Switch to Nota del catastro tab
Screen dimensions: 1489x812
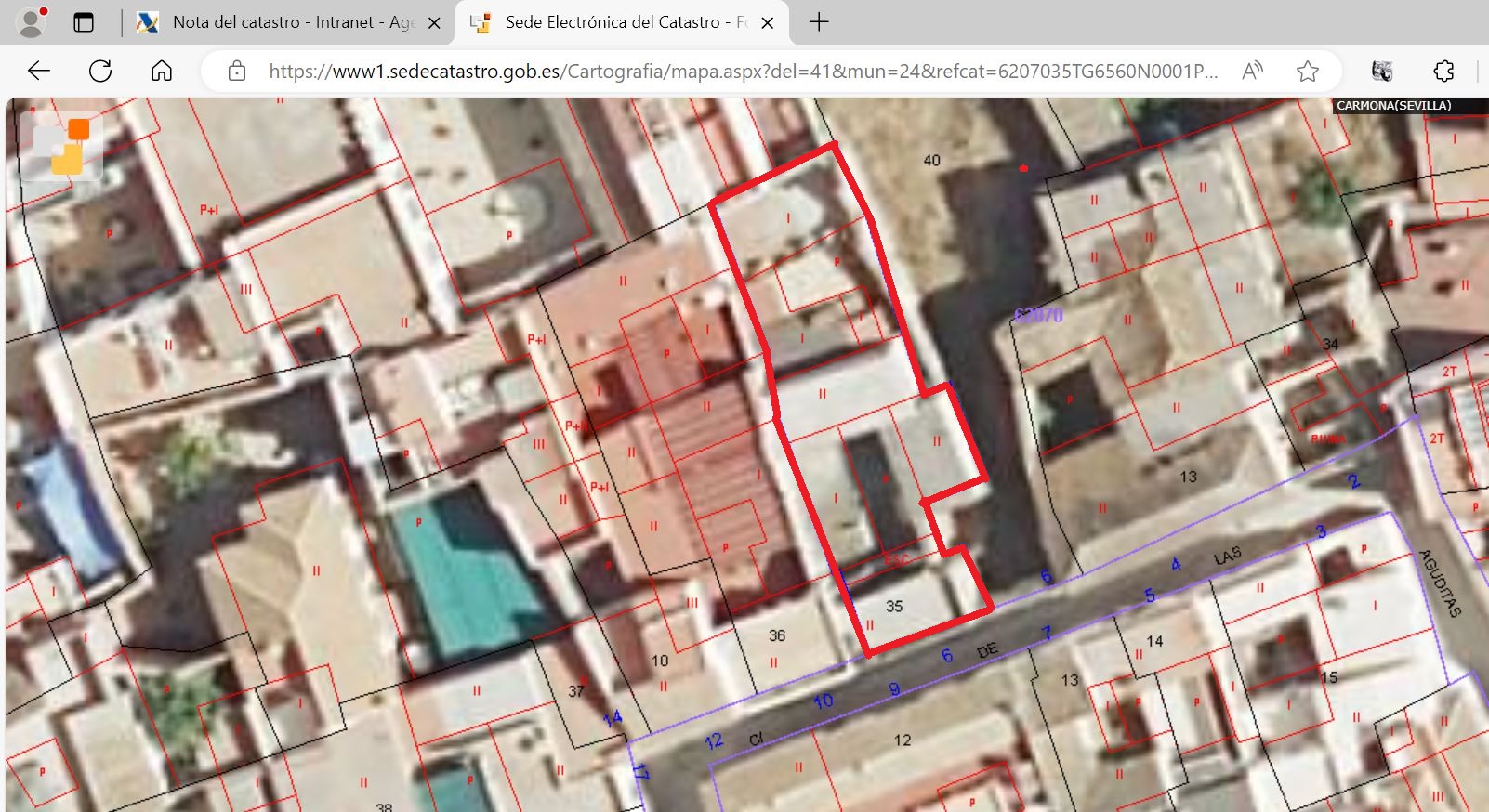279,22
